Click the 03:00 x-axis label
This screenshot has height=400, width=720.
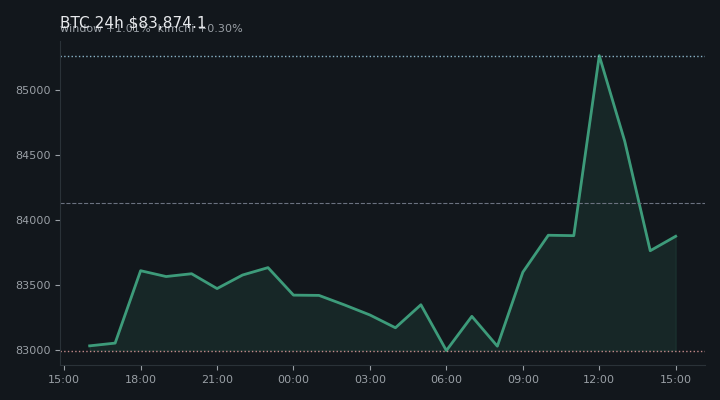tap(370, 379)
